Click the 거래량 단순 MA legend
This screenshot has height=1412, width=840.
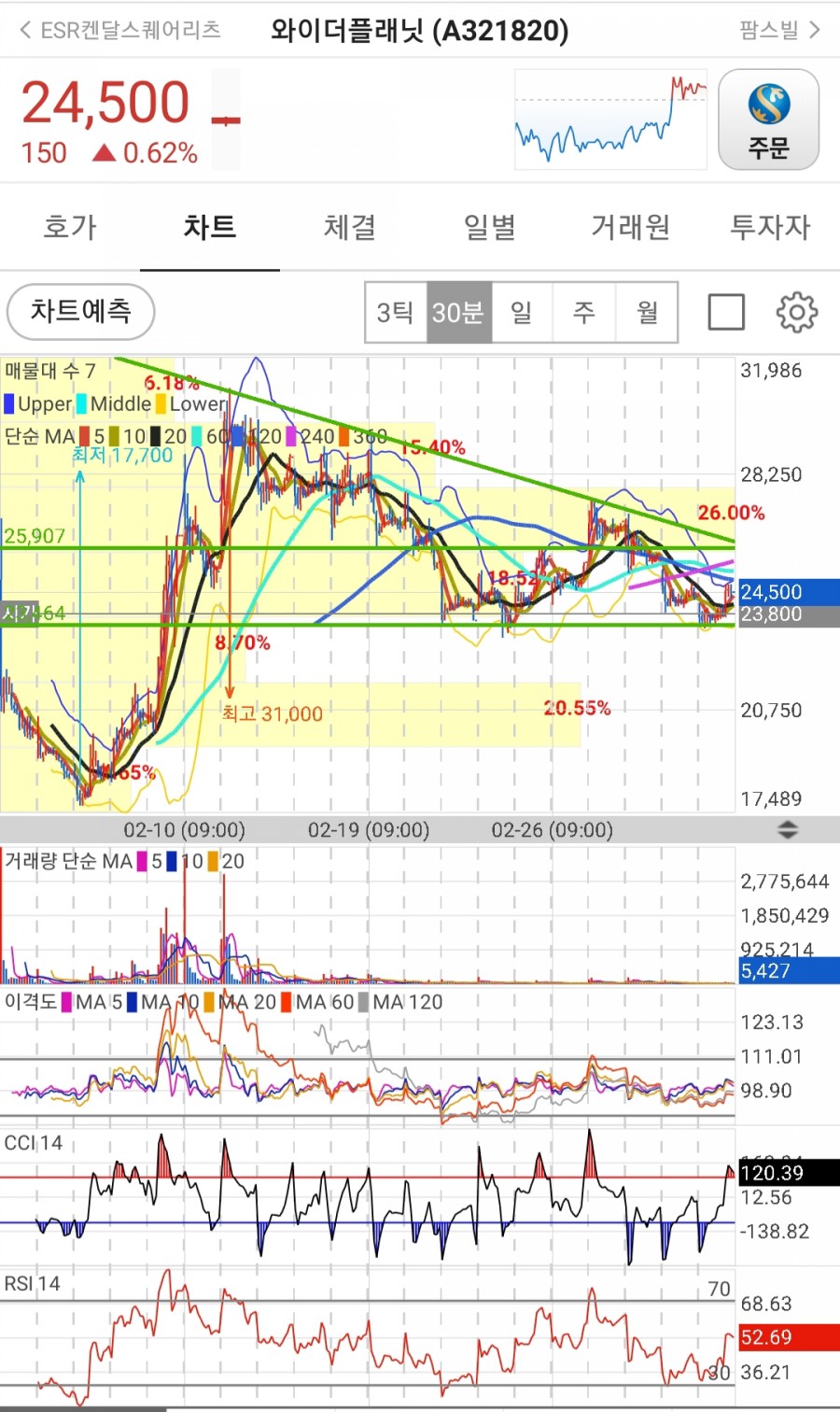click(69, 861)
